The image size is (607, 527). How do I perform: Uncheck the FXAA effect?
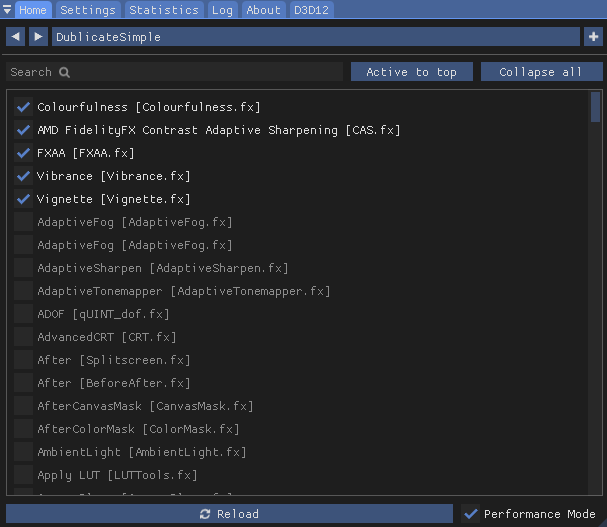[x=24, y=153]
